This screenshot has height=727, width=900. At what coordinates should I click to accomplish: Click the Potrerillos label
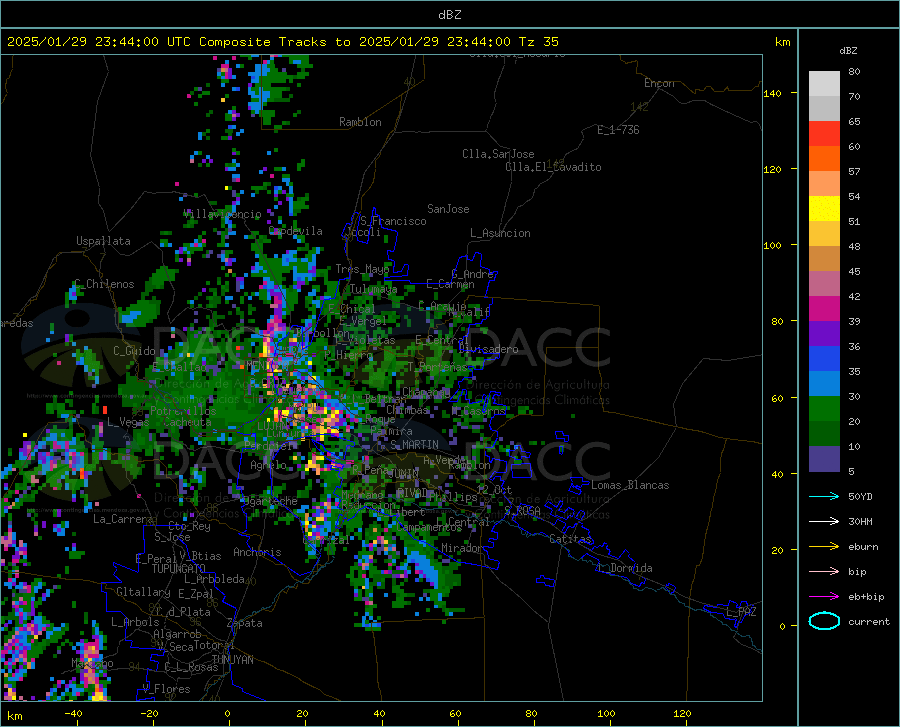[x=183, y=411]
